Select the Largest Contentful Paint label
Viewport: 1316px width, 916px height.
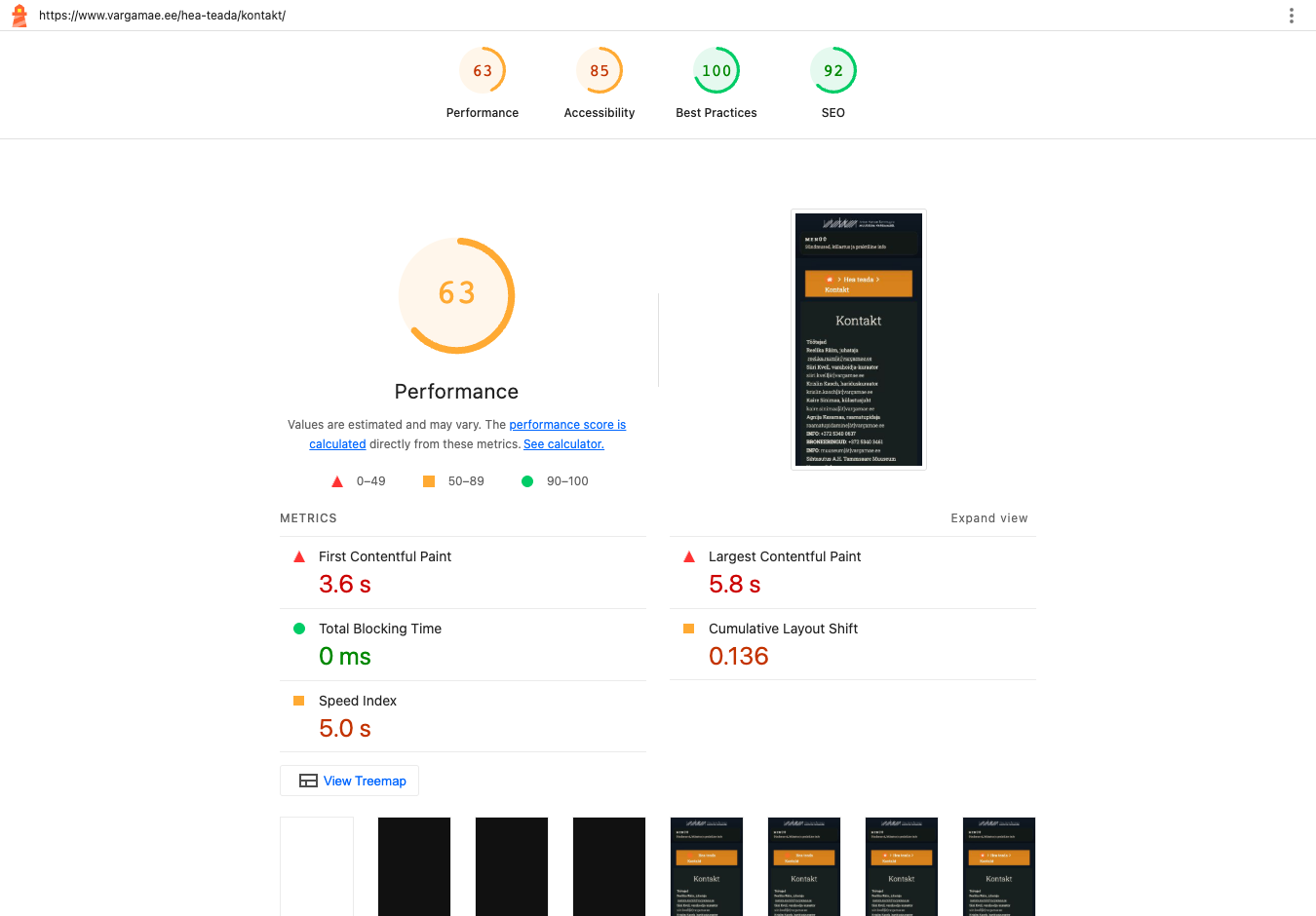785,556
